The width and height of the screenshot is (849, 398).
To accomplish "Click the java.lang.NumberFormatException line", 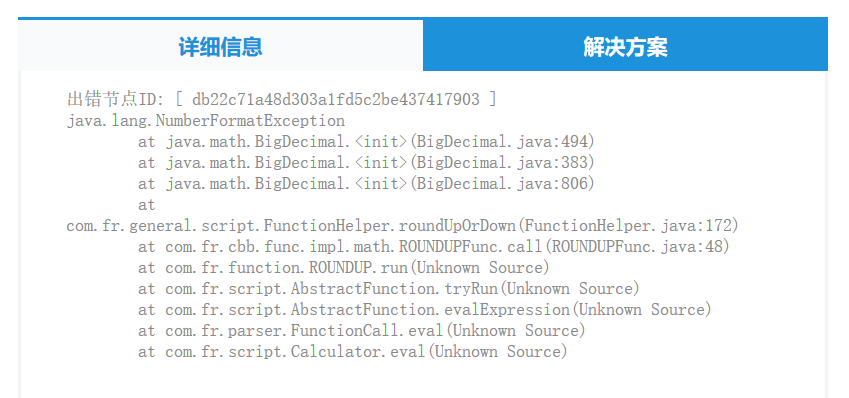I will tap(206, 121).
